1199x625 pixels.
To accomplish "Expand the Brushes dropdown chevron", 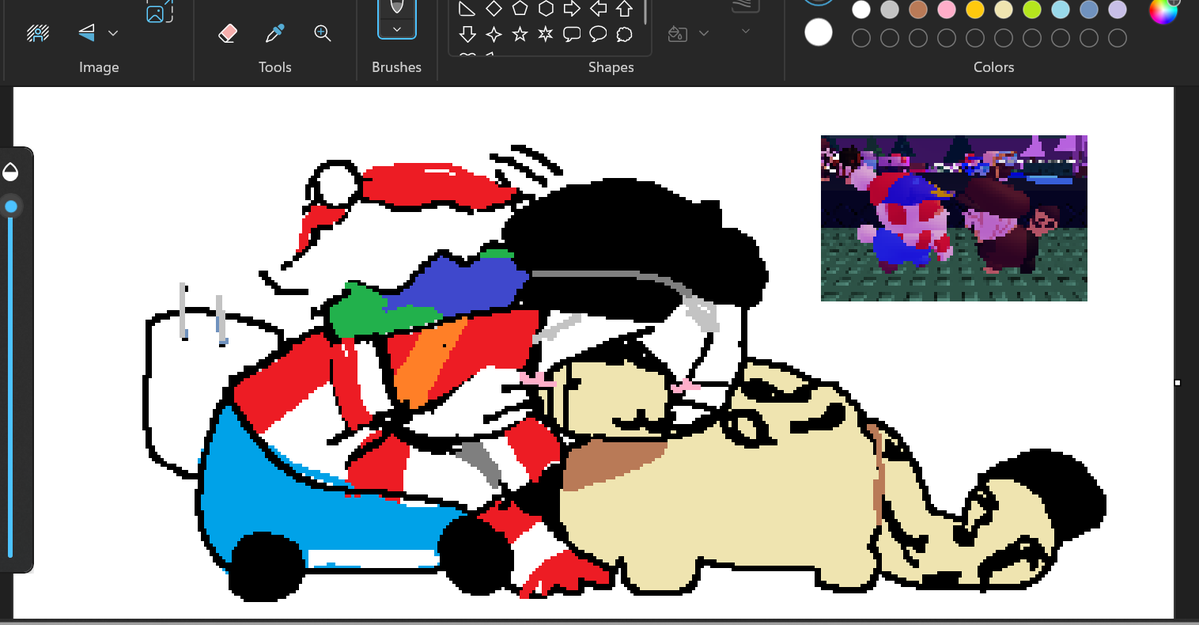I will point(397,30).
